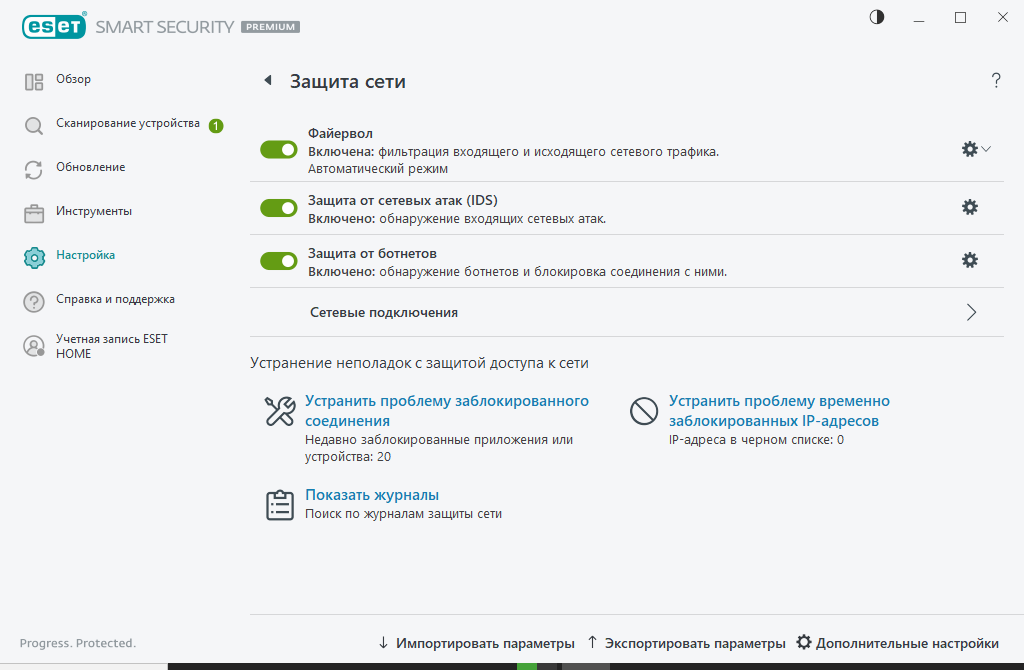1024x670 pixels.
Task: Click the Автоматический режим text under Файервол
Action: click(x=378, y=168)
